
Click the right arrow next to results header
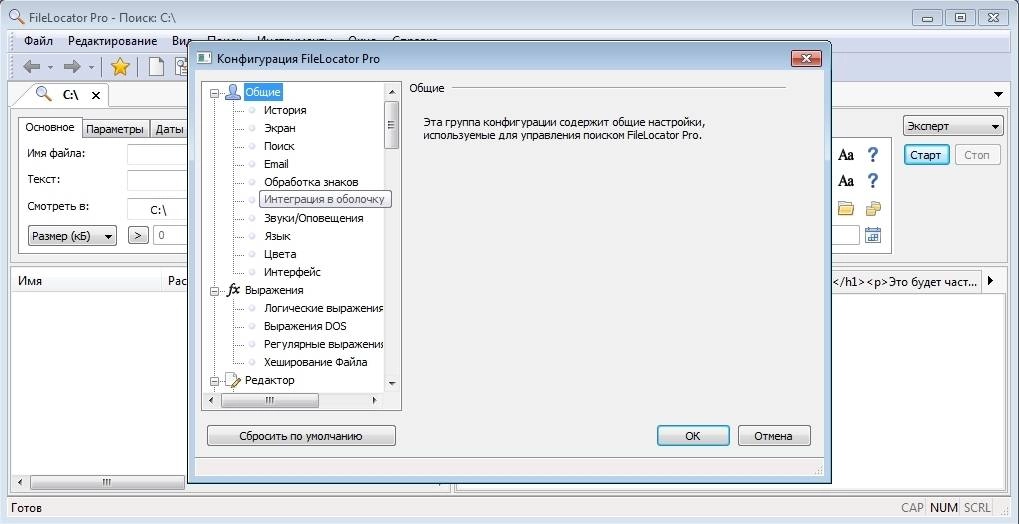click(990, 281)
